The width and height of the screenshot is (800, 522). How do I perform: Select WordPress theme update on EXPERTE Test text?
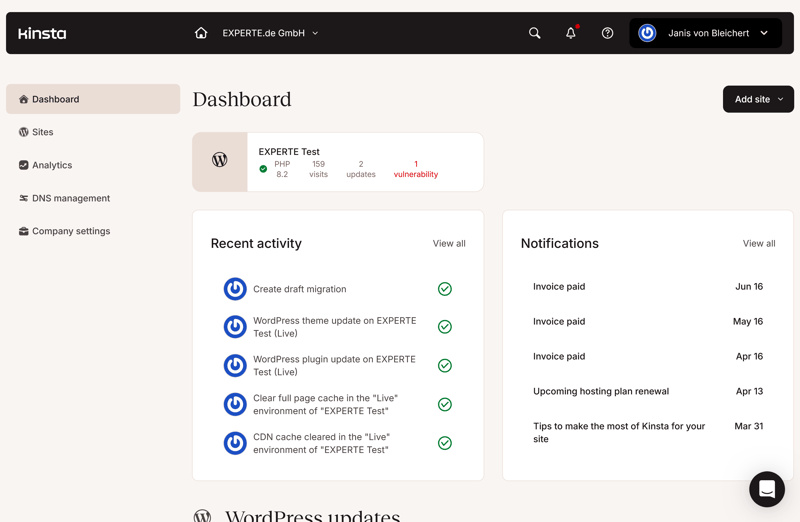coord(335,327)
